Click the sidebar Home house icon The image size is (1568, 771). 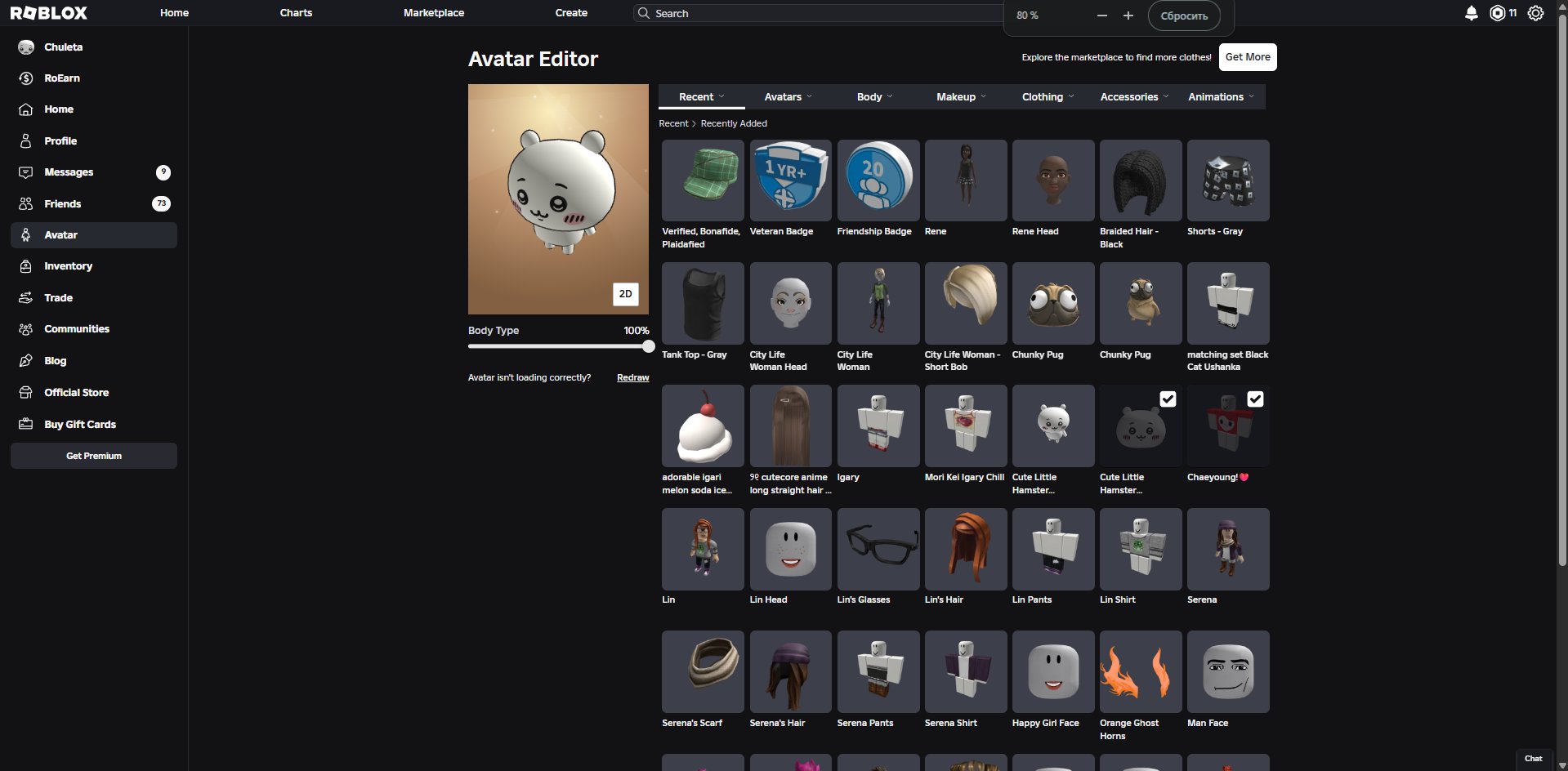[26, 109]
